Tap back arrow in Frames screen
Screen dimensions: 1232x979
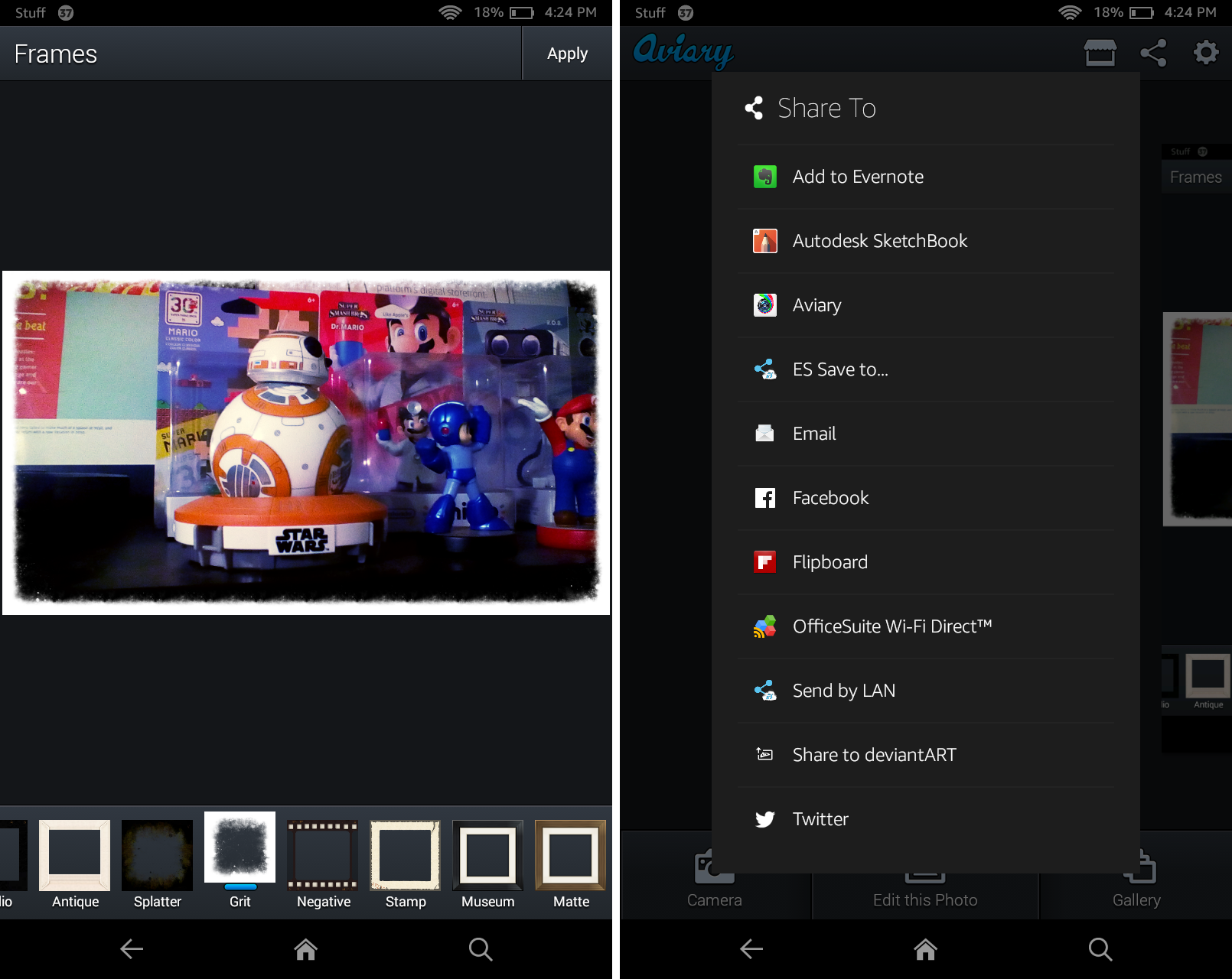[x=132, y=949]
